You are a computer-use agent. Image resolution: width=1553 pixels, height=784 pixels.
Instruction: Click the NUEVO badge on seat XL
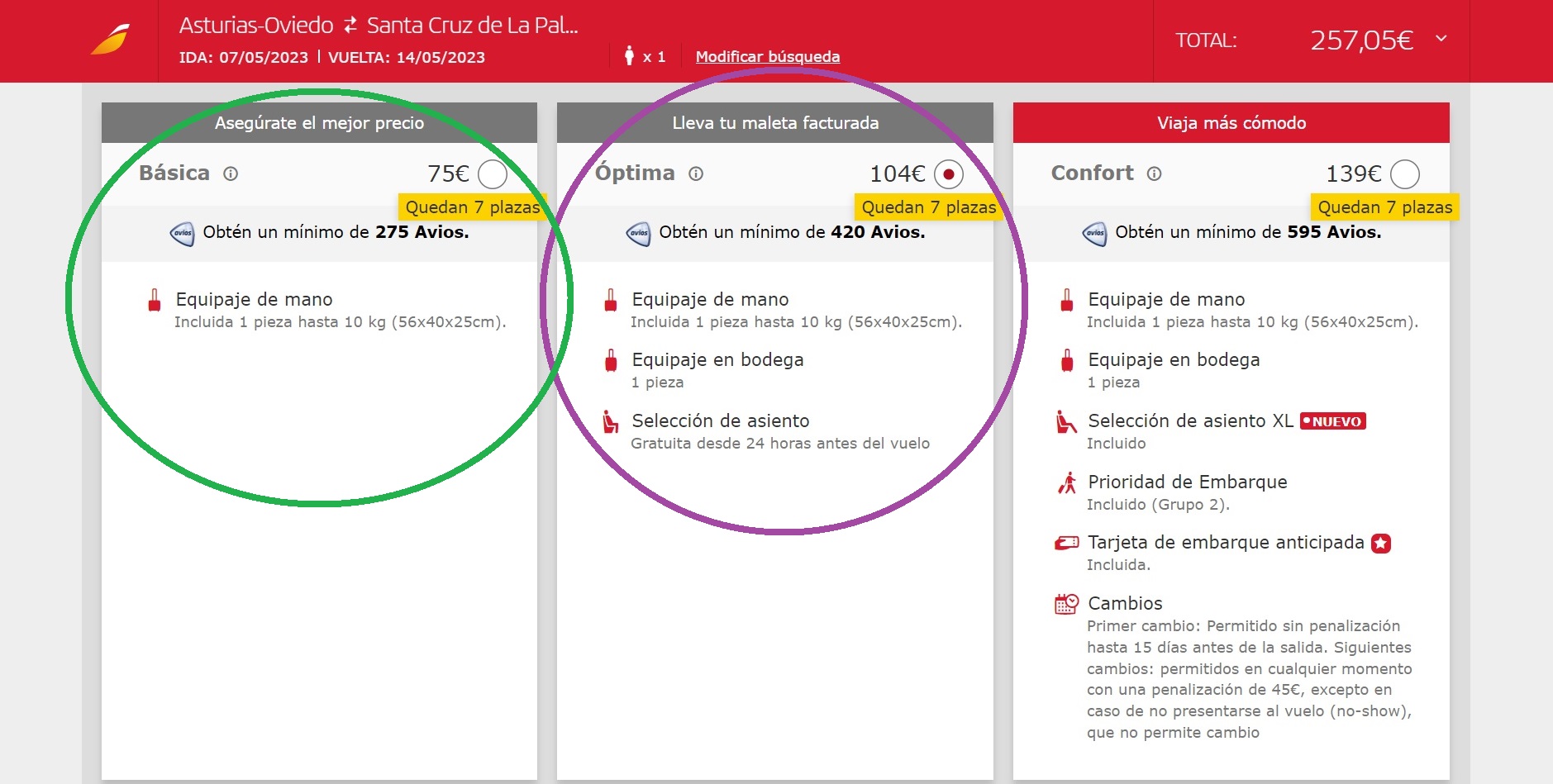[1332, 421]
